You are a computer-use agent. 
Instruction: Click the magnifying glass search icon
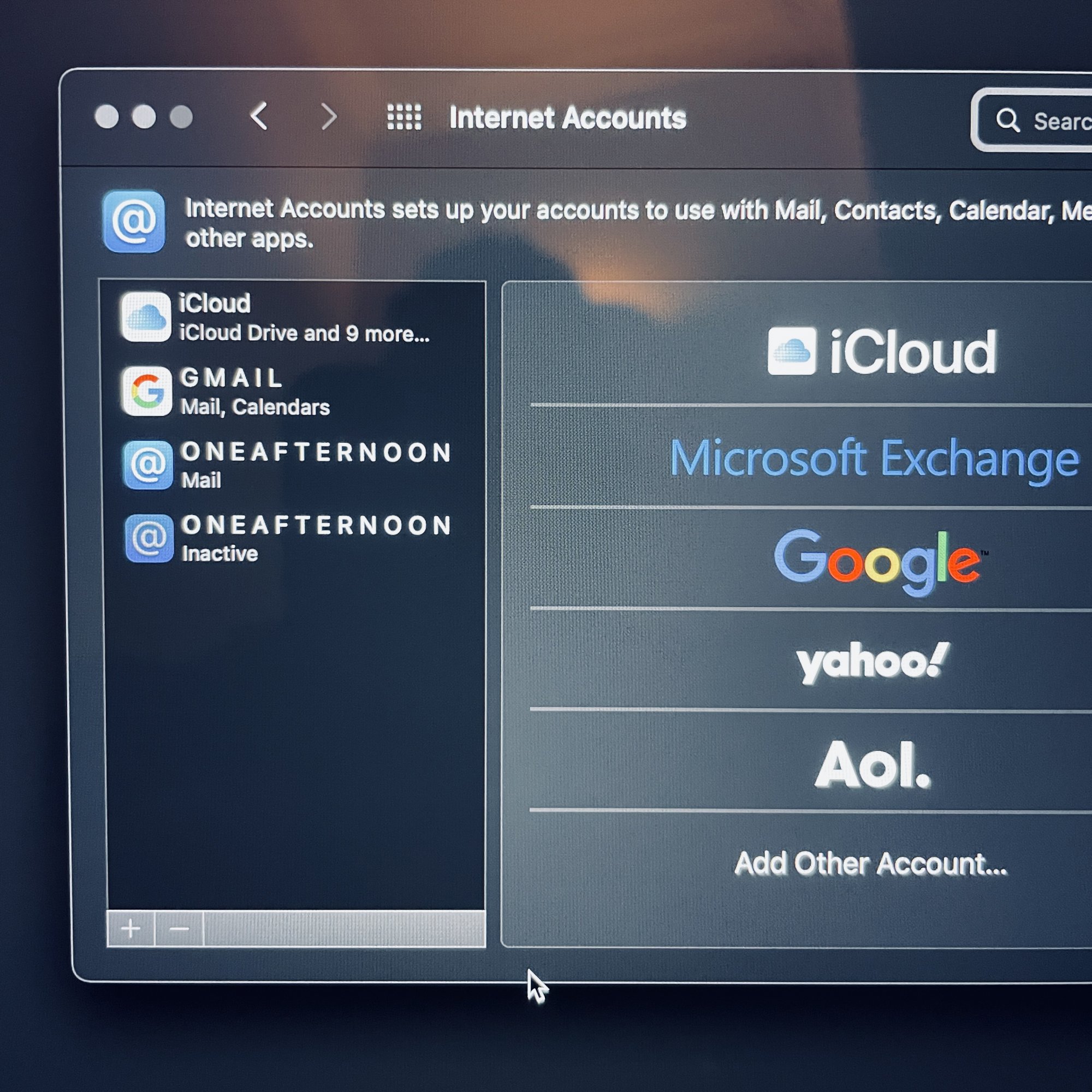pos(1007,120)
